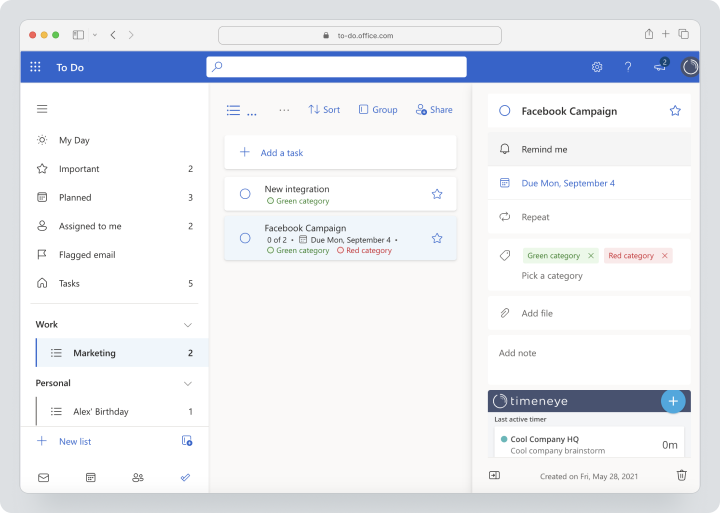Screen dimensions: 720x513
Task: Click the Share button
Action: [x=434, y=110]
